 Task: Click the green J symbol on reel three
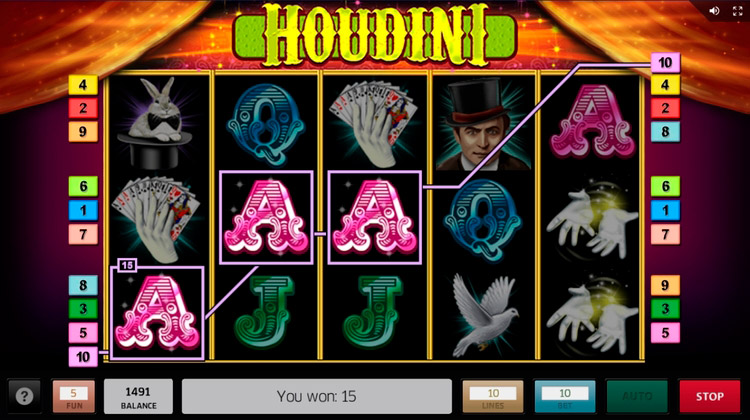click(374, 312)
